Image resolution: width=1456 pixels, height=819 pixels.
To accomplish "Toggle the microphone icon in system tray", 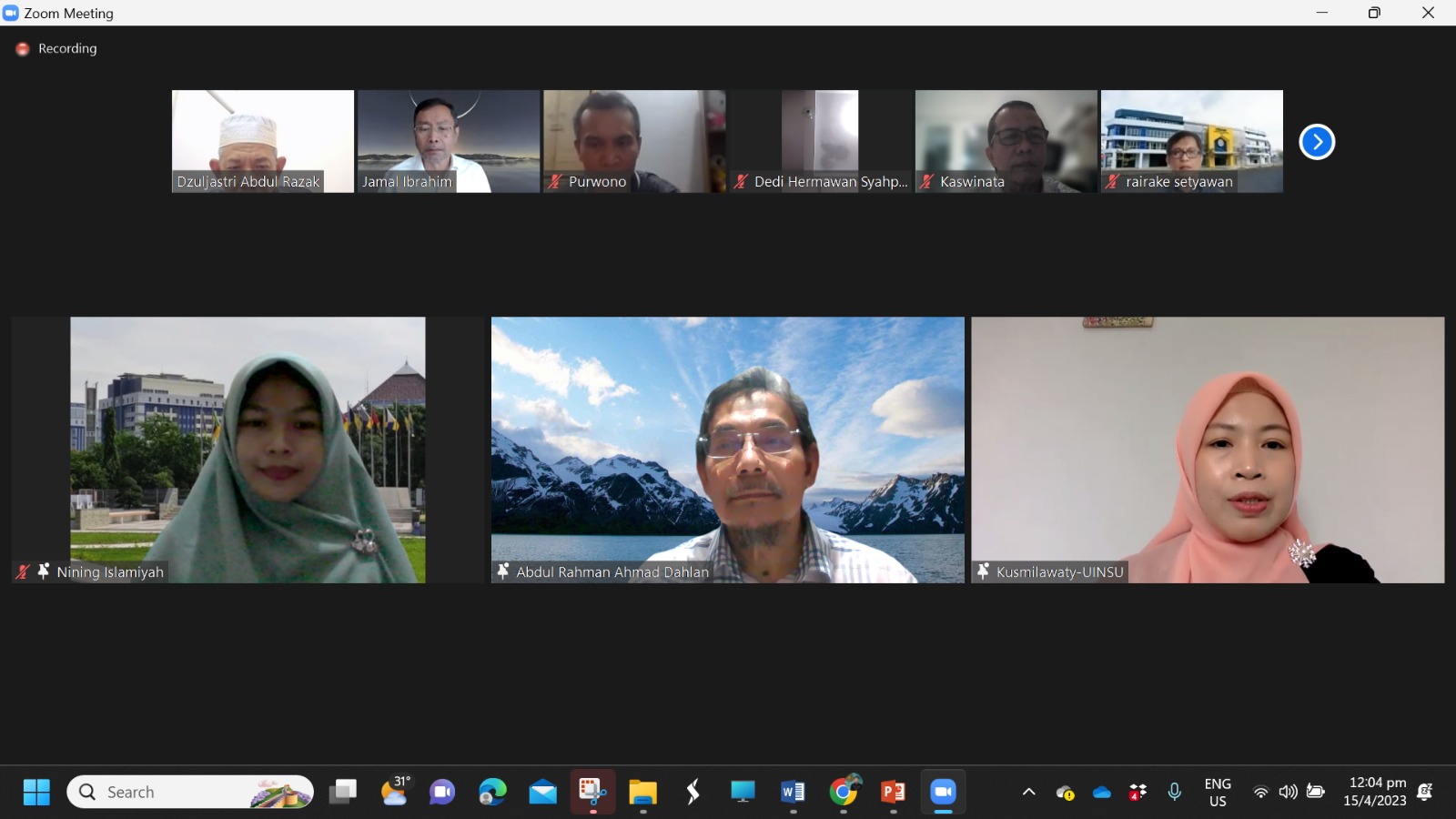I will click(x=1174, y=792).
